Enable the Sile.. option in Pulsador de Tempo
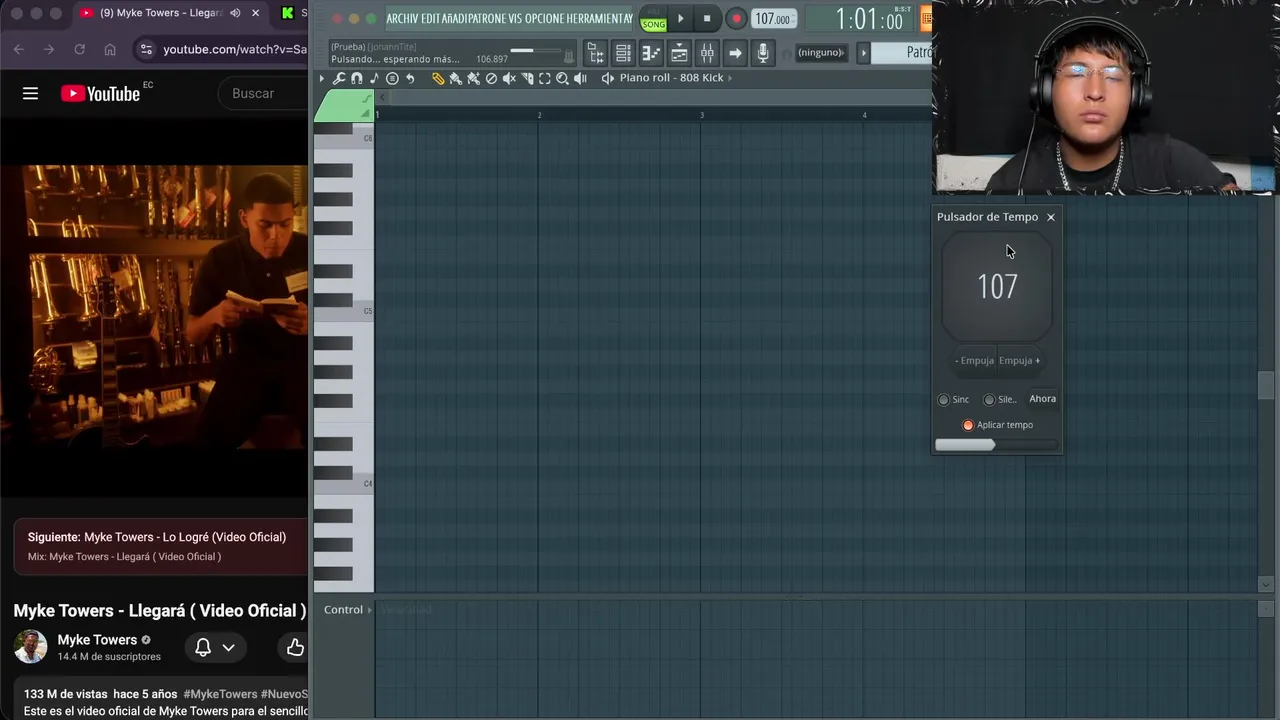This screenshot has height=720, width=1280. point(1000,399)
